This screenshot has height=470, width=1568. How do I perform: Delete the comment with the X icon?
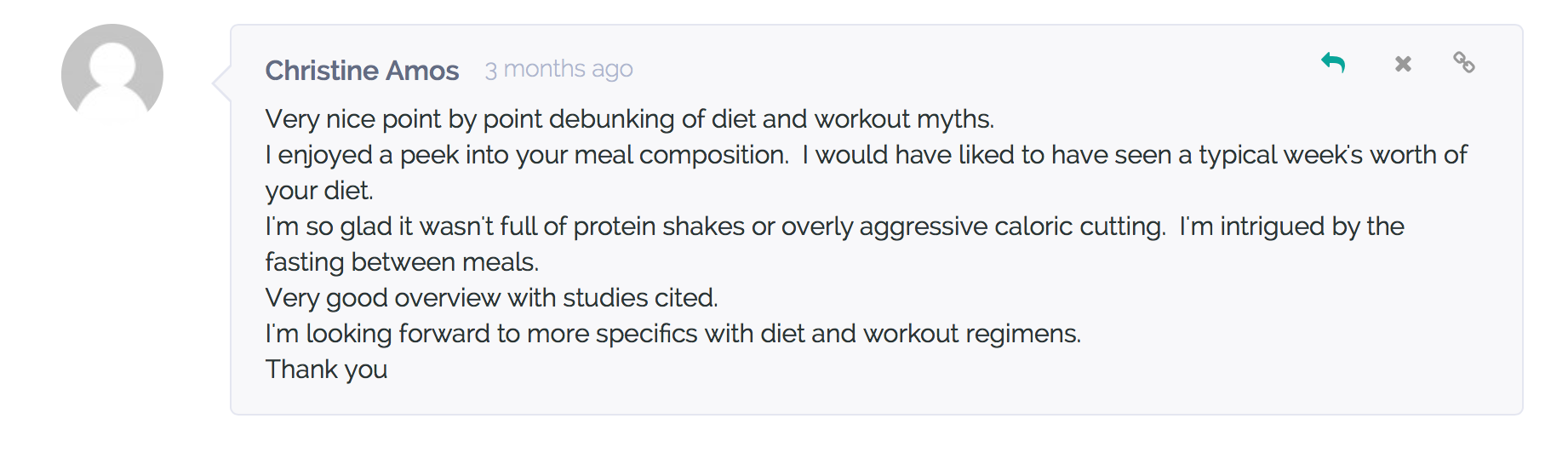(x=1403, y=64)
